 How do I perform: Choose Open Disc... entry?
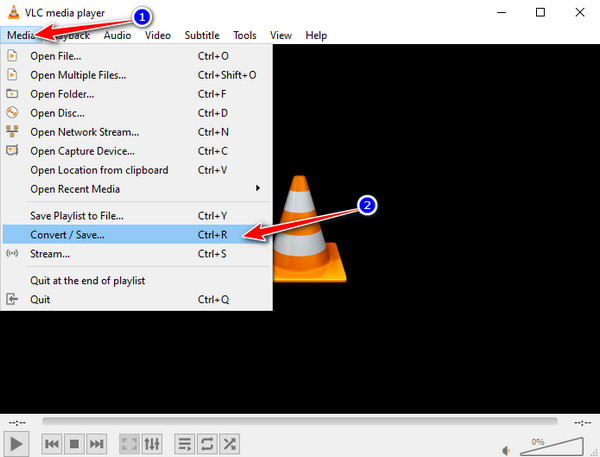point(136,113)
